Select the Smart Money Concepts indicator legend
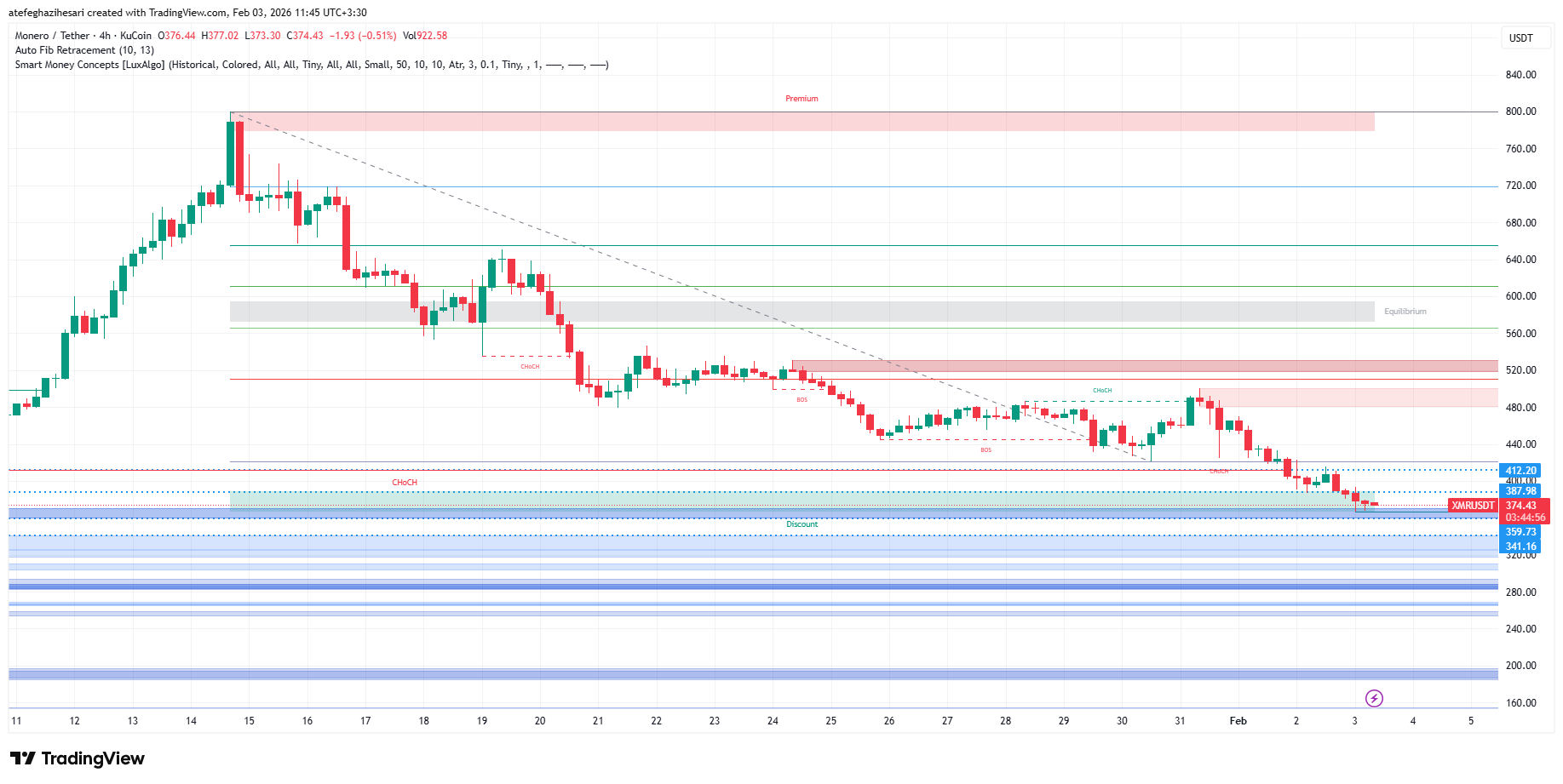Screen dimensions: 1563x784 pyautogui.click(x=311, y=65)
